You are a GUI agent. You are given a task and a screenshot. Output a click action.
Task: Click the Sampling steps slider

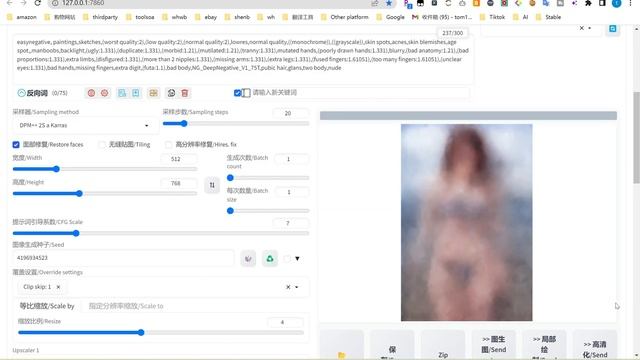(236, 124)
